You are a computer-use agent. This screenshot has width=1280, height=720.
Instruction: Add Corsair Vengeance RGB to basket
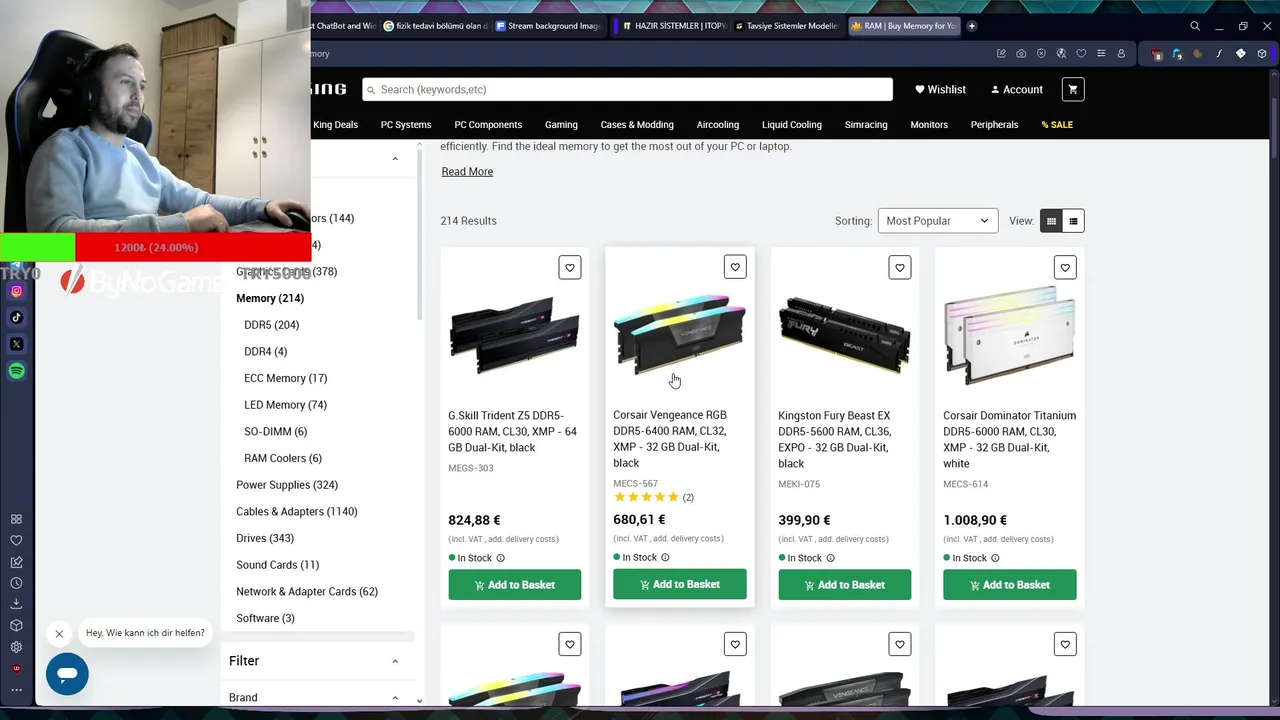(x=680, y=584)
